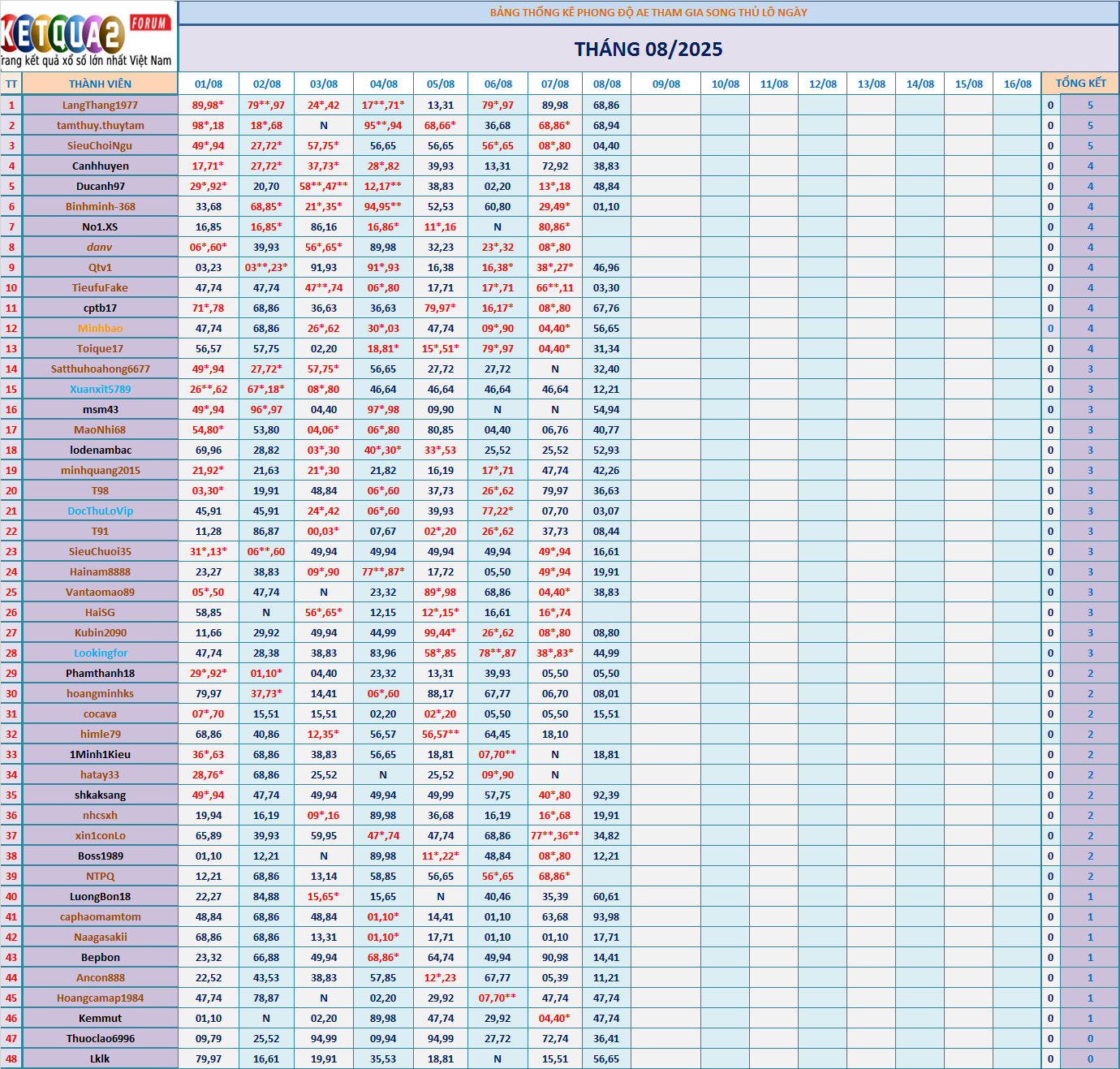The width and height of the screenshot is (1120, 1069).
Task: Select member name Phamthanh18
Action: pos(100,673)
